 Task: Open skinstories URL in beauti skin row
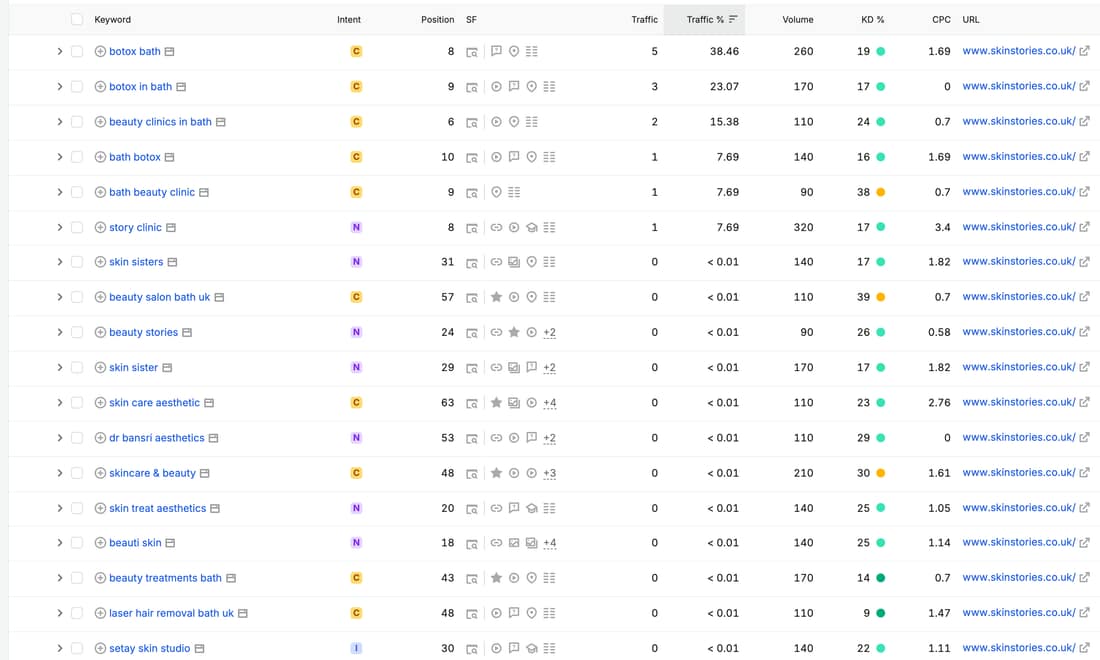[x=1019, y=542]
